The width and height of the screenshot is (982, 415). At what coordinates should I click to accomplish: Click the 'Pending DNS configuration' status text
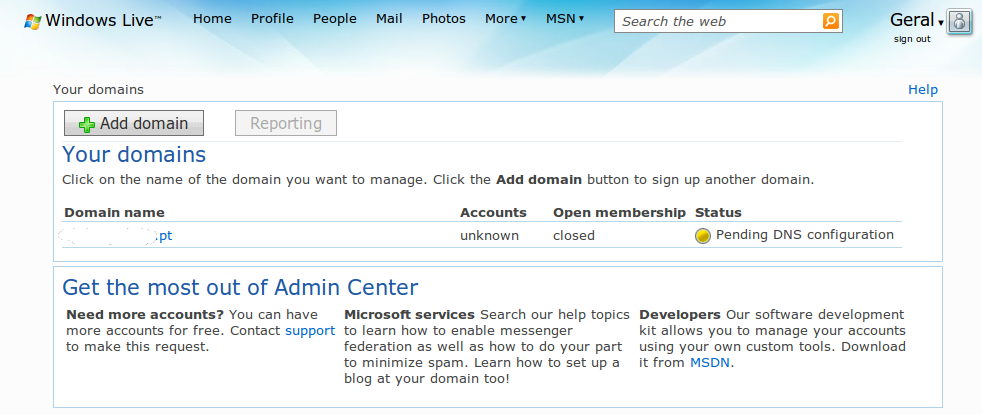click(x=805, y=235)
